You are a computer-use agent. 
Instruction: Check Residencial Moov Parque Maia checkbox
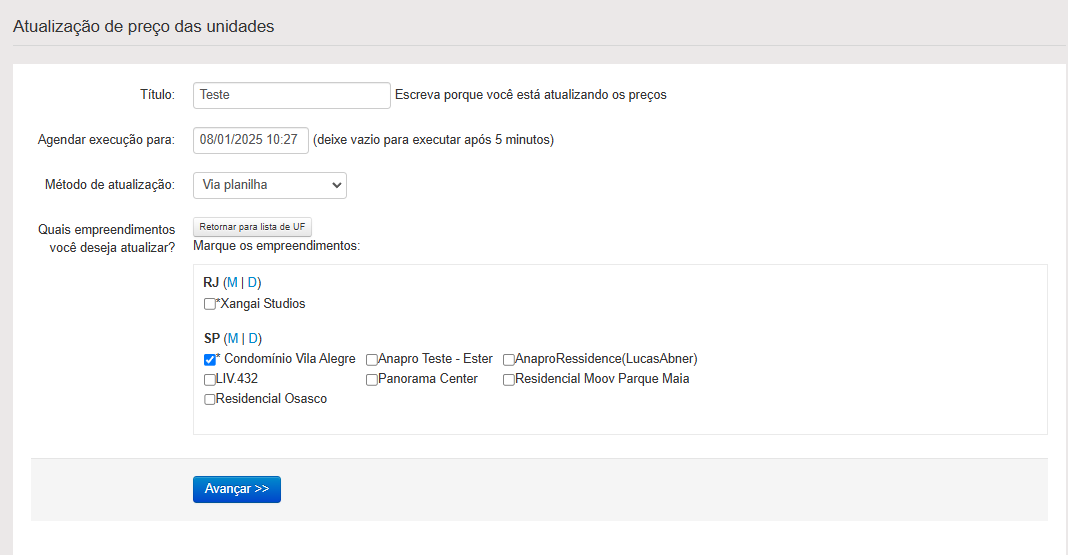(509, 380)
